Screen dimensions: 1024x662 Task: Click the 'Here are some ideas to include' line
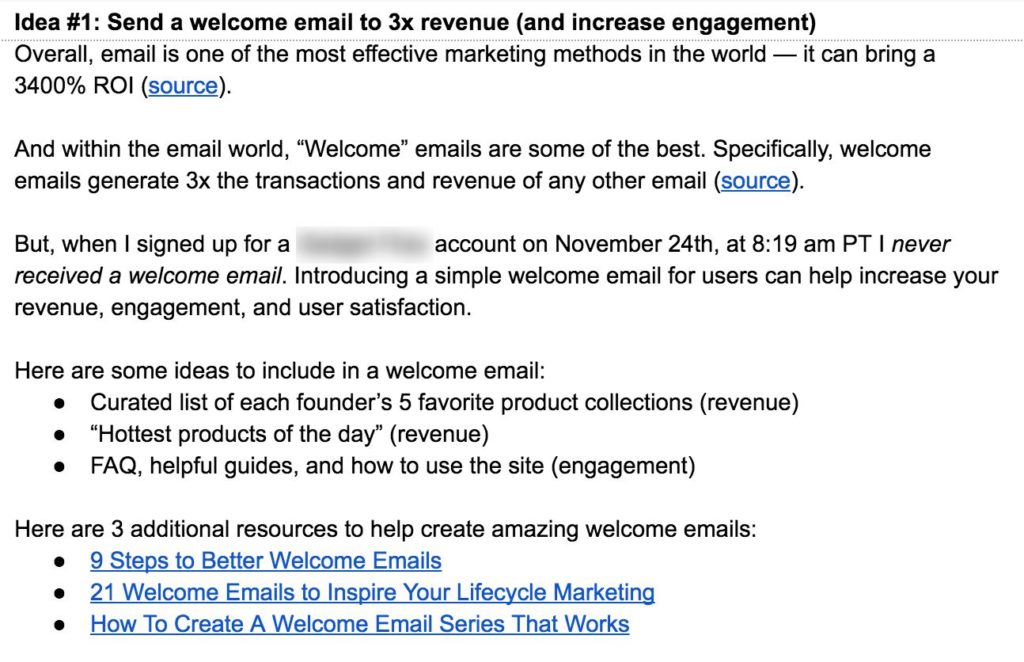280,371
